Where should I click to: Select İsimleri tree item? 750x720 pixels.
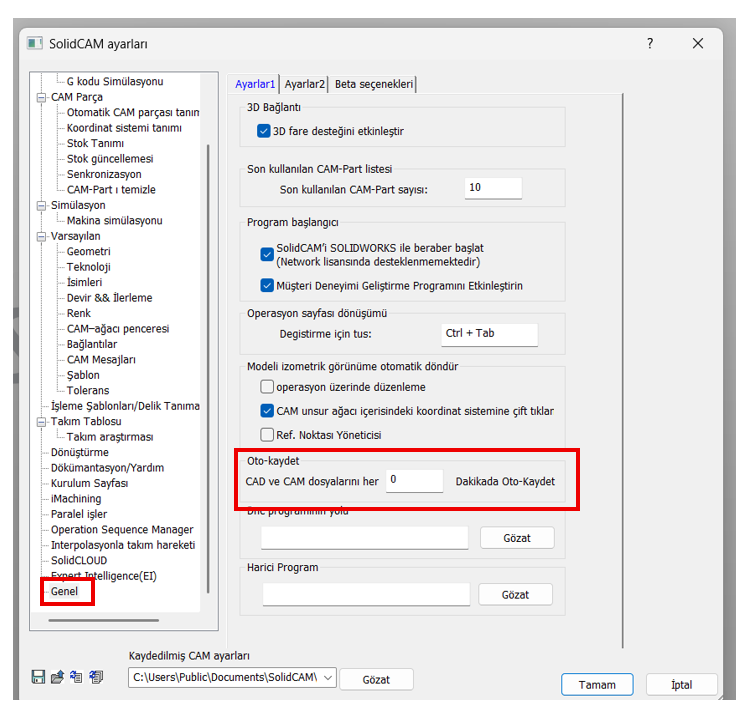84,282
